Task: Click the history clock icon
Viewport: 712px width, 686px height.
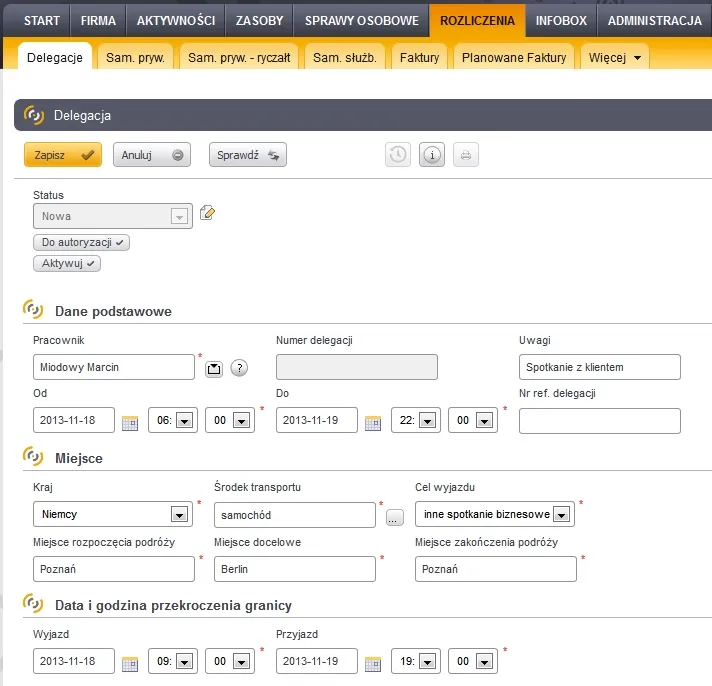Action: (x=398, y=155)
